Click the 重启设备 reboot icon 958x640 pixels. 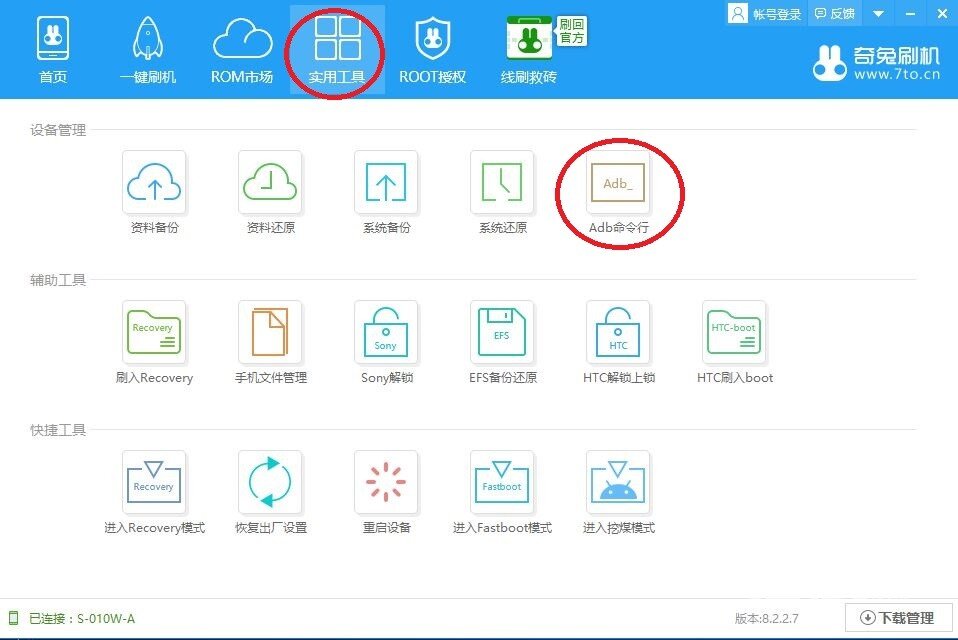pyautogui.click(x=386, y=482)
